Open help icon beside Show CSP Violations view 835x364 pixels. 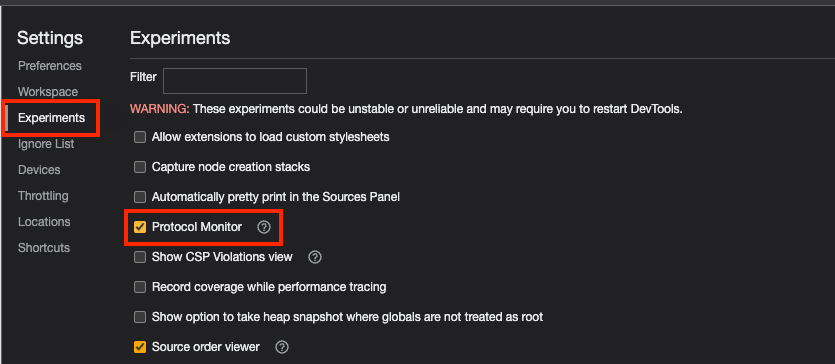click(x=315, y=258)
